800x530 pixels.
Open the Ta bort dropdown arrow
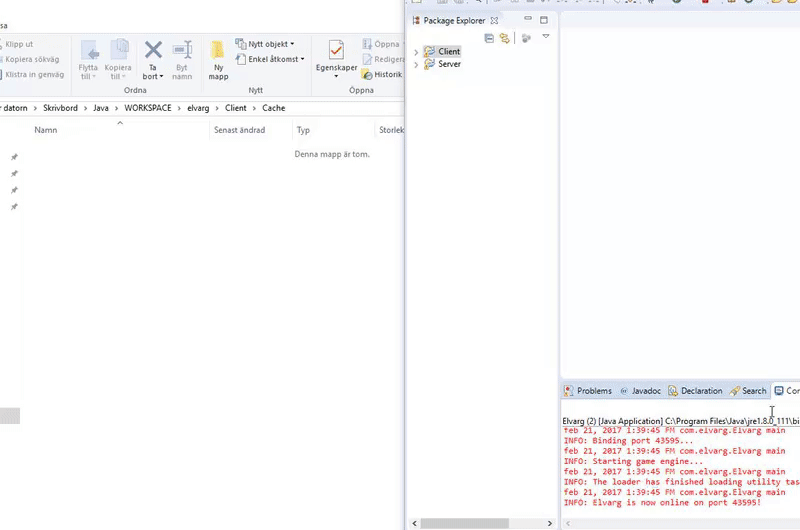161,77
